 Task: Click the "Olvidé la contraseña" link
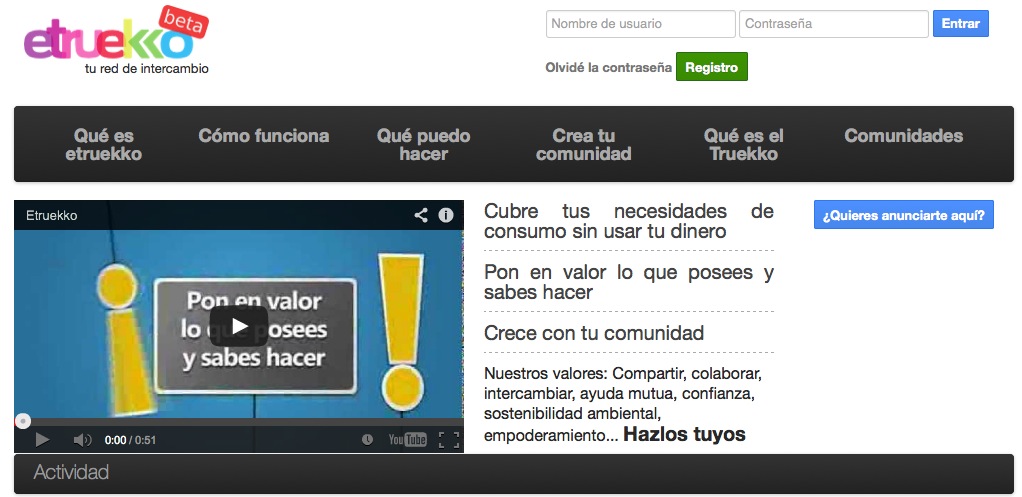tap(608, 68)
